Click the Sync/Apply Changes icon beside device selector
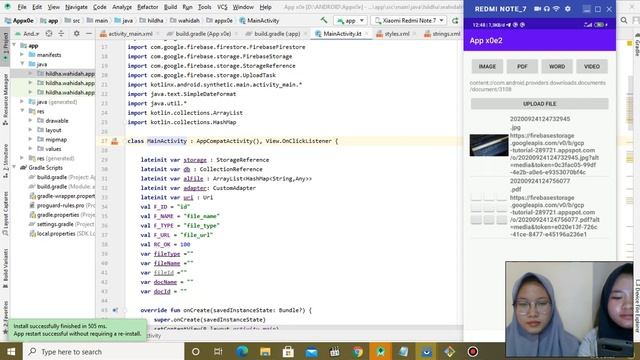This screenshot has width=640, height=360. [x=455, y=20]
